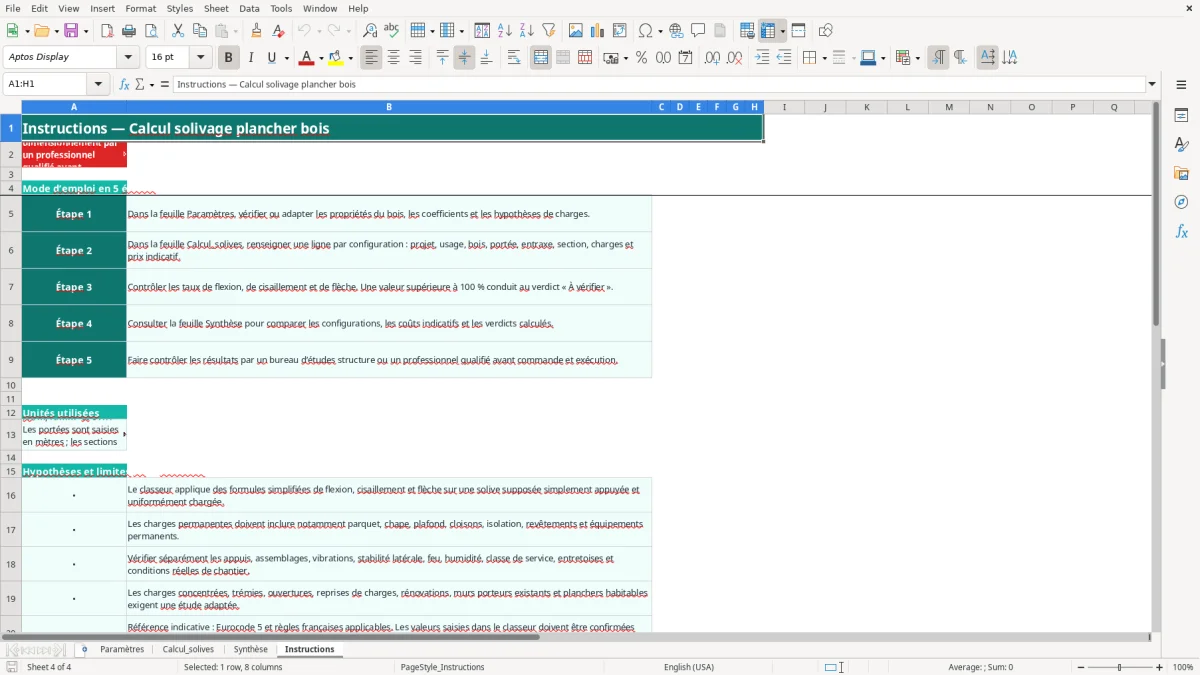The width and height of the screenshot is (1200, 675).
Task: Center text vertically
Action: pos(464,58)
